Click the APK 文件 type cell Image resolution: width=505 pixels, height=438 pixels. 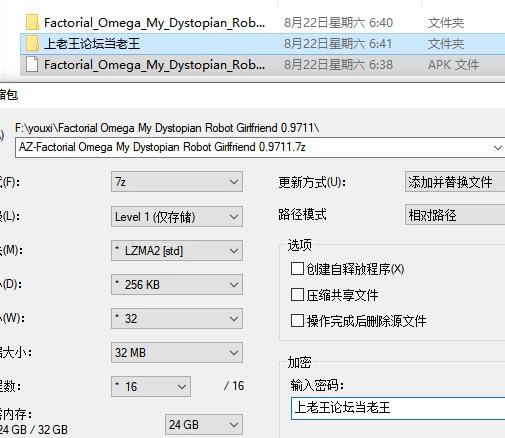tap(453, 65)
